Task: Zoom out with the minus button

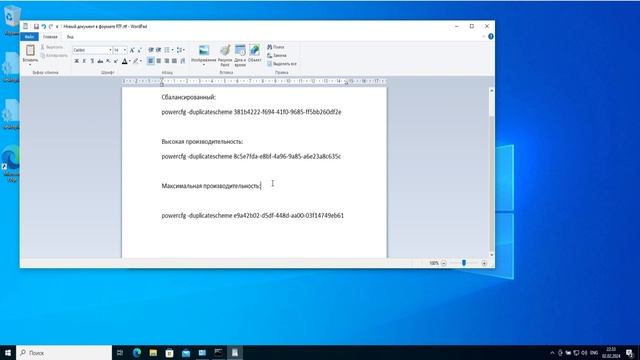Action: pyautogui.click(x=444, y=263)
